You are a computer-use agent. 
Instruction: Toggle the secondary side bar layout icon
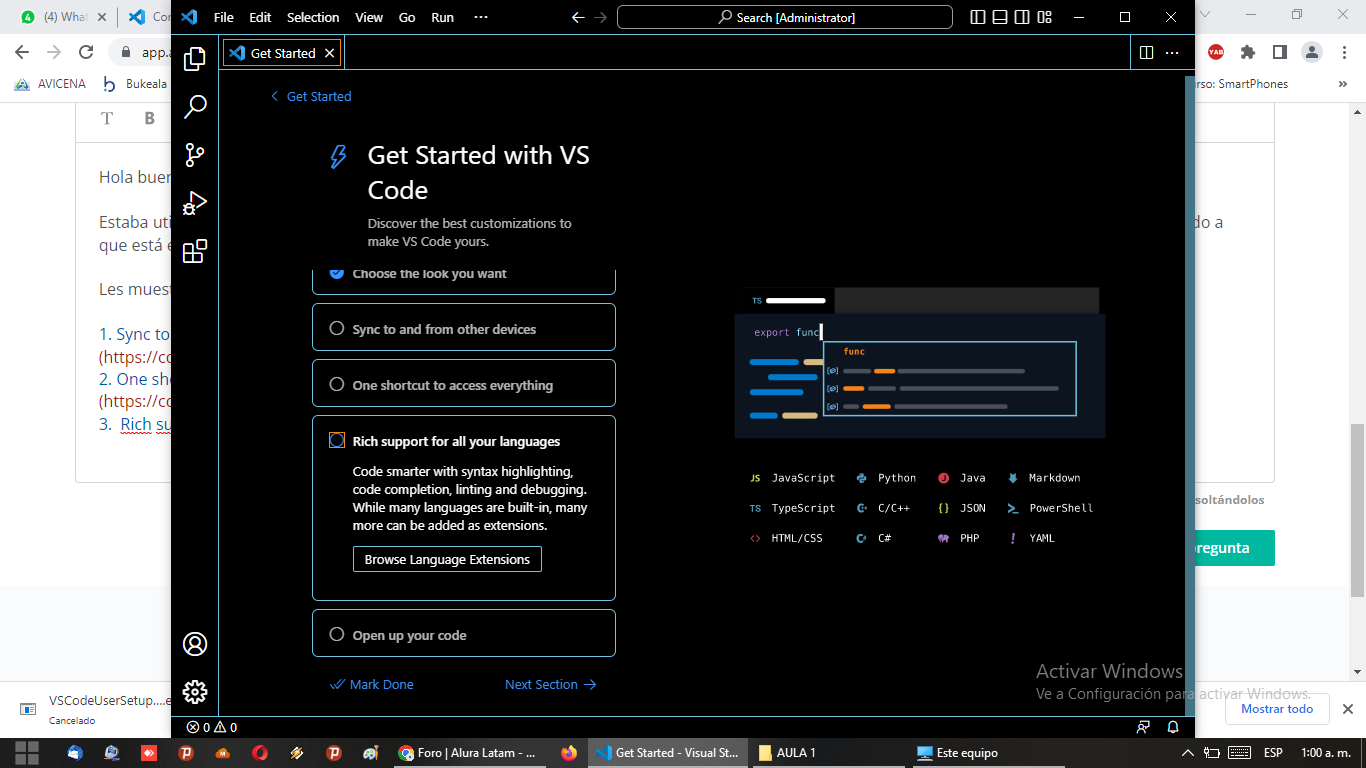pos(1022,17)
